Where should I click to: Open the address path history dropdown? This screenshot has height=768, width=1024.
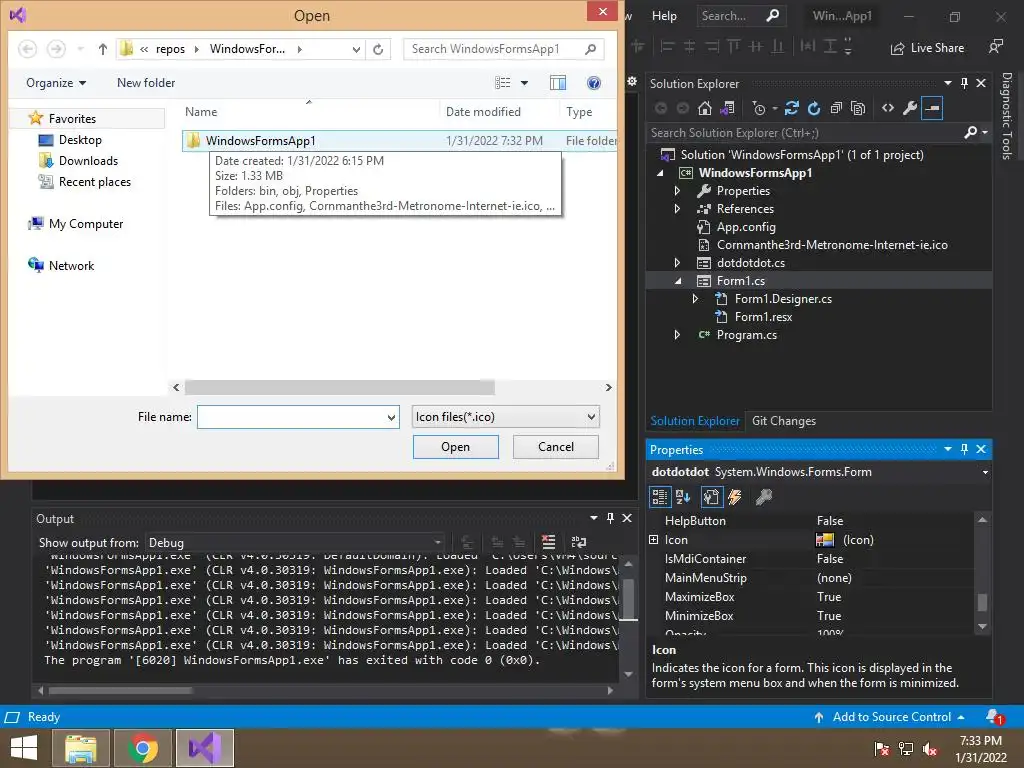[356, 49]
